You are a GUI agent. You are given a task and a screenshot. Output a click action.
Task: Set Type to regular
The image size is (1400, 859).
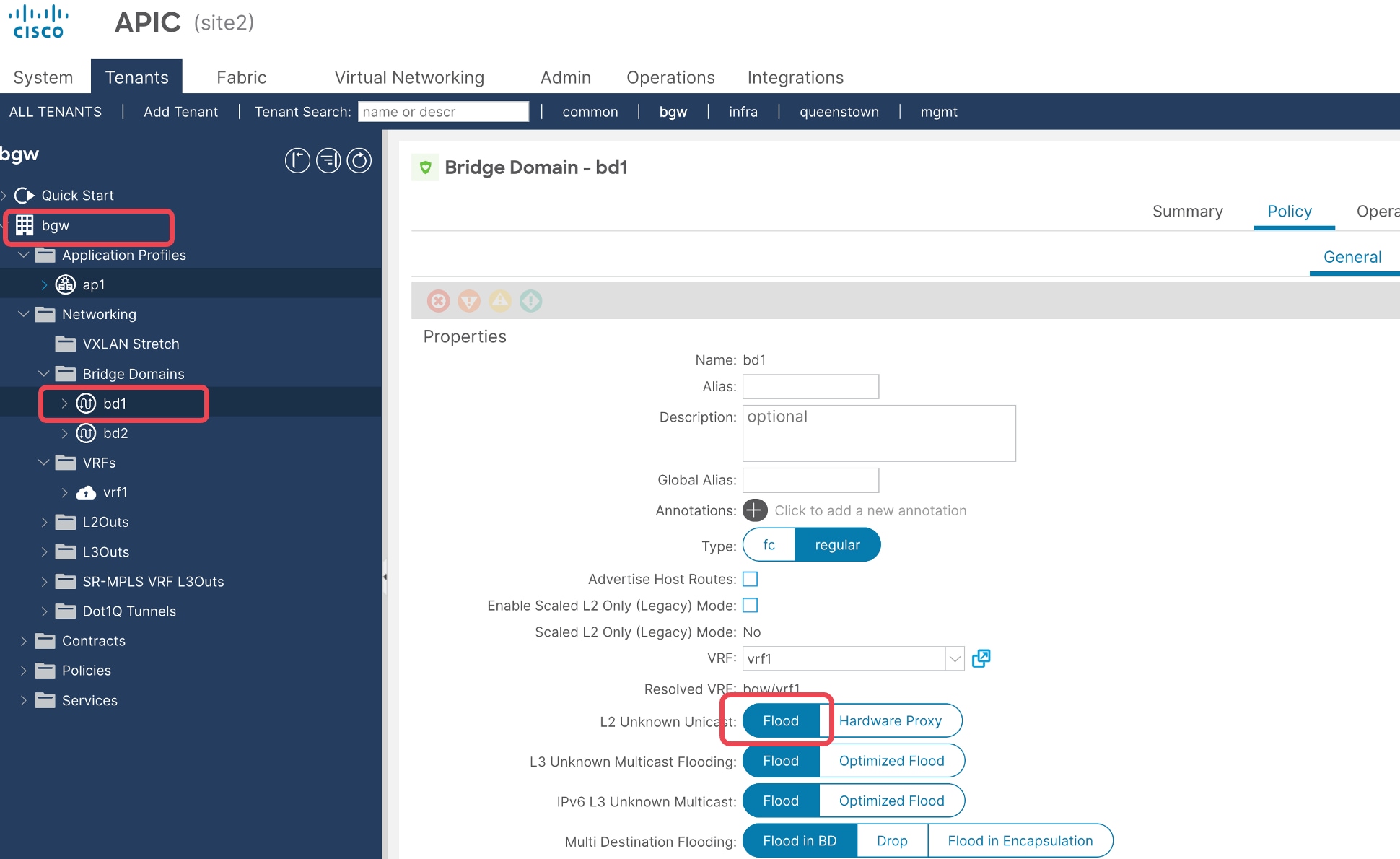[837, 545]
